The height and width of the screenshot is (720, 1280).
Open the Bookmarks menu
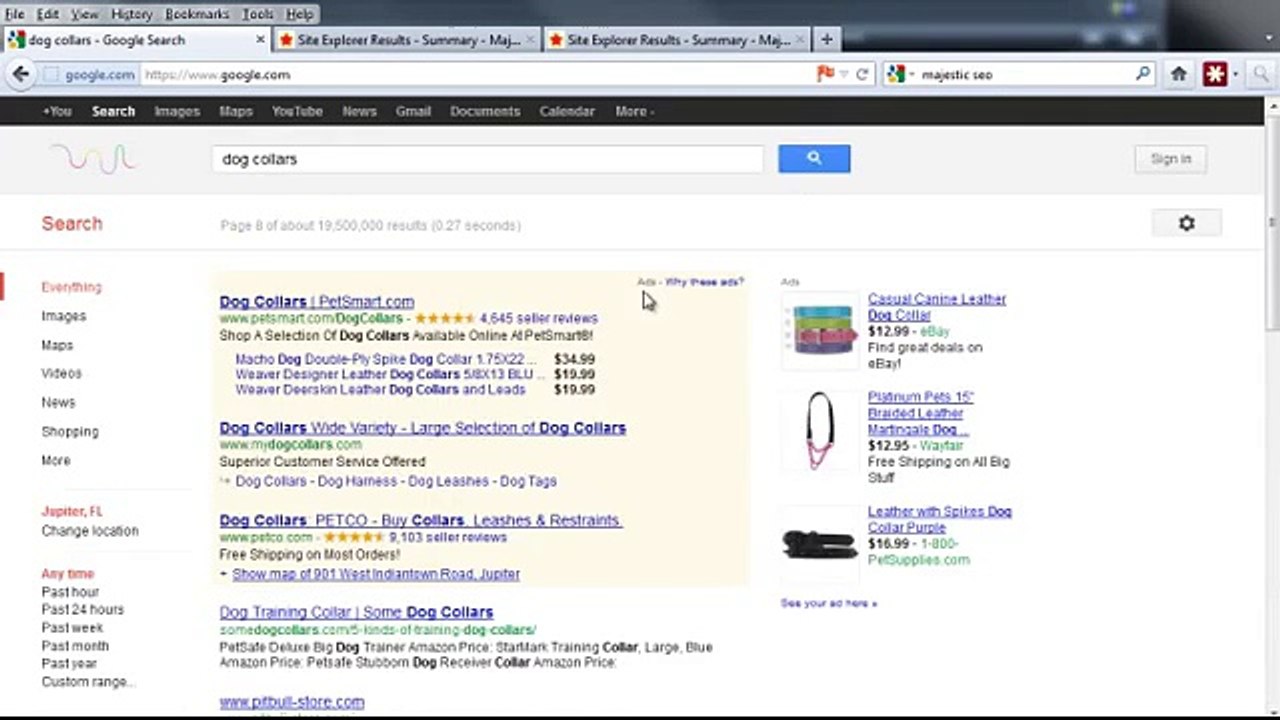[197, 14]
